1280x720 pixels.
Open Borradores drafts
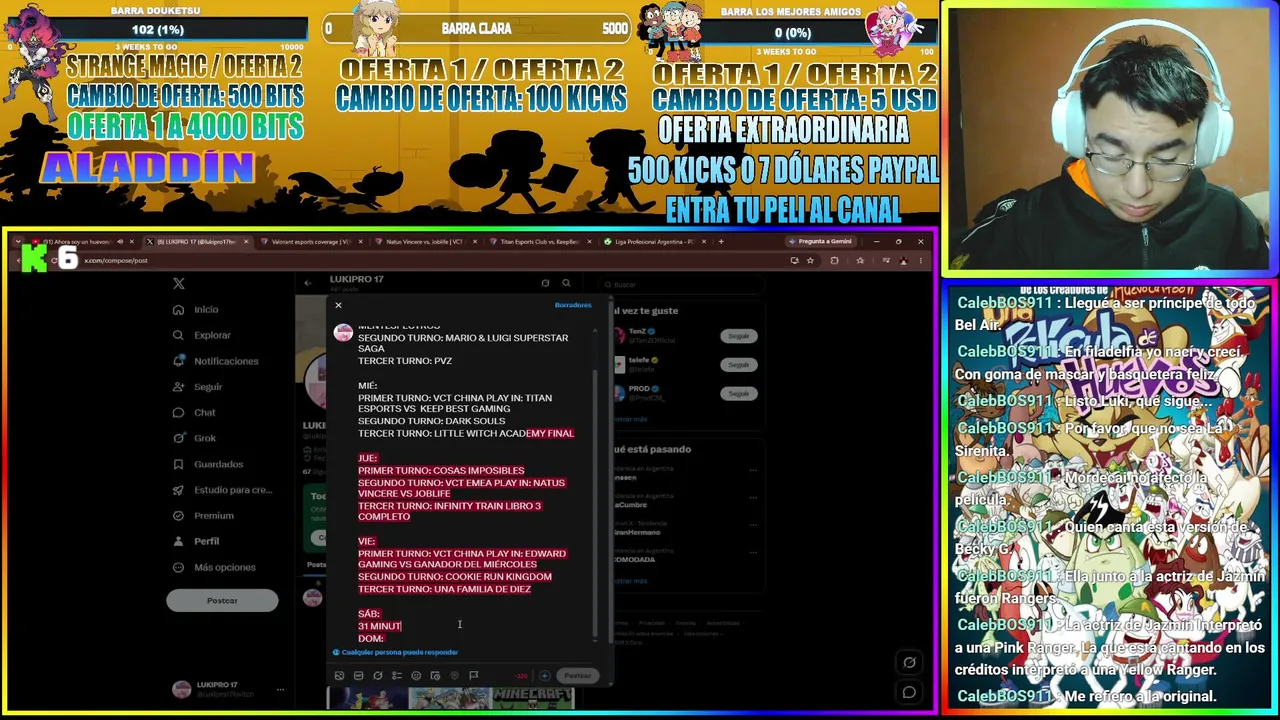pos(573,305)
